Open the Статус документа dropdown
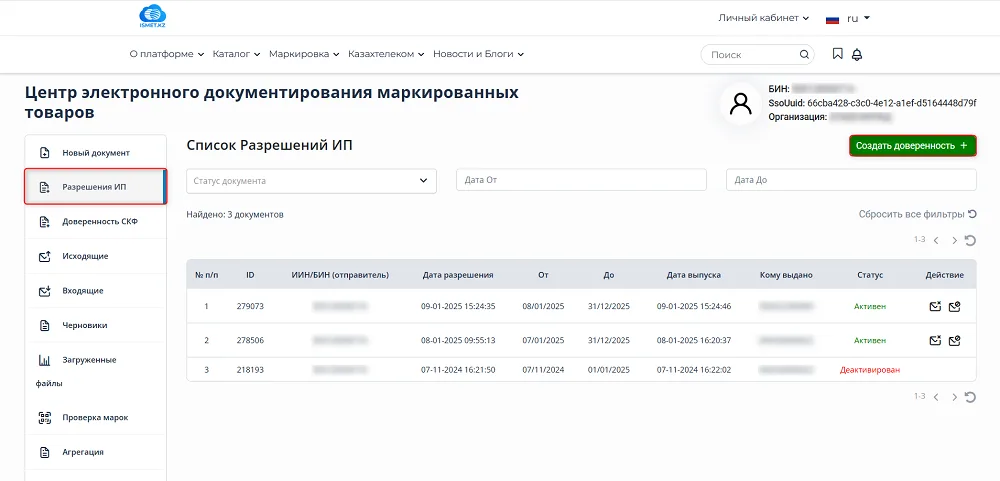Screen dimensions: 1000x481 point(311,181)
